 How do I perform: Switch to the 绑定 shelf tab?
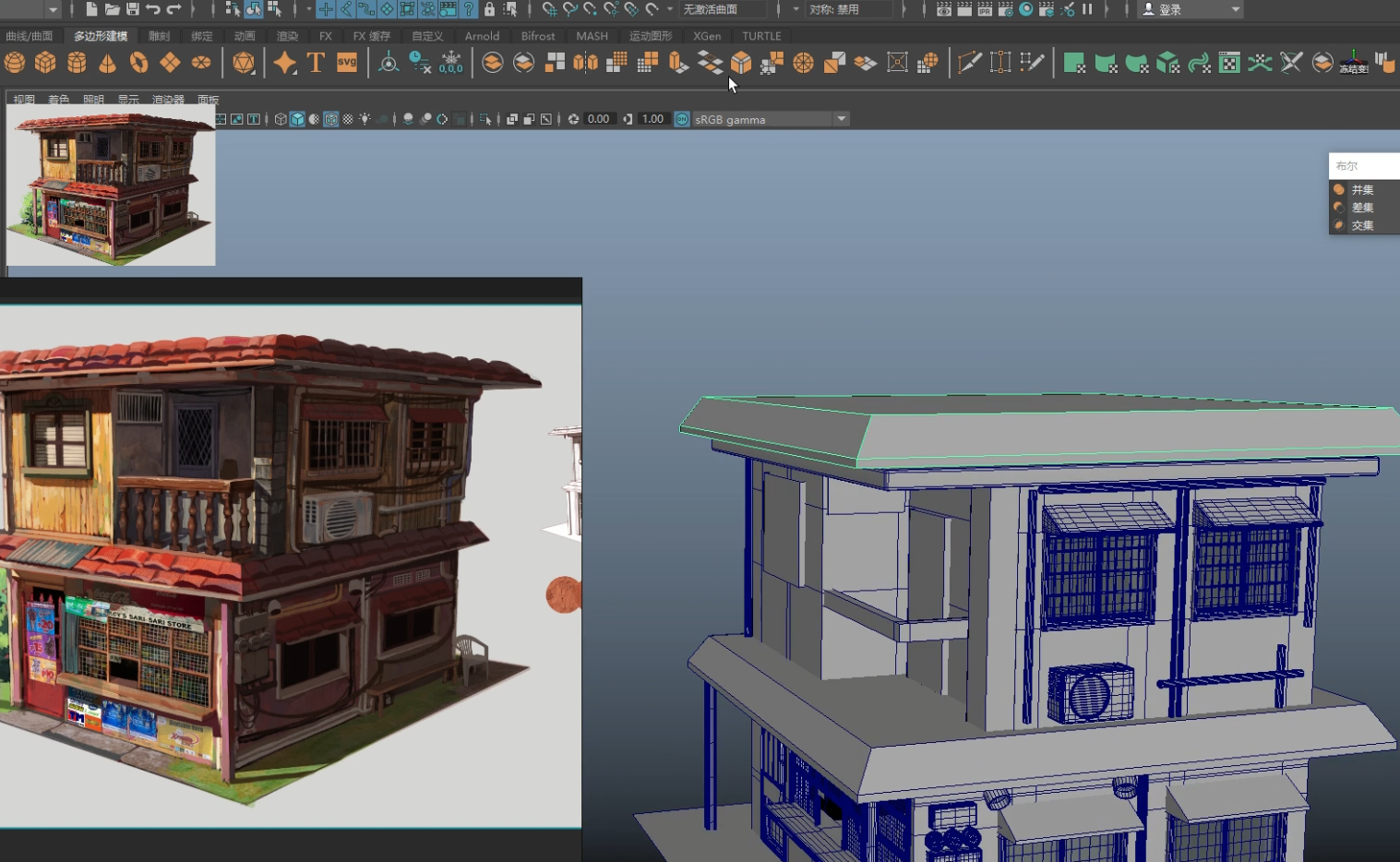pos(202,36)
